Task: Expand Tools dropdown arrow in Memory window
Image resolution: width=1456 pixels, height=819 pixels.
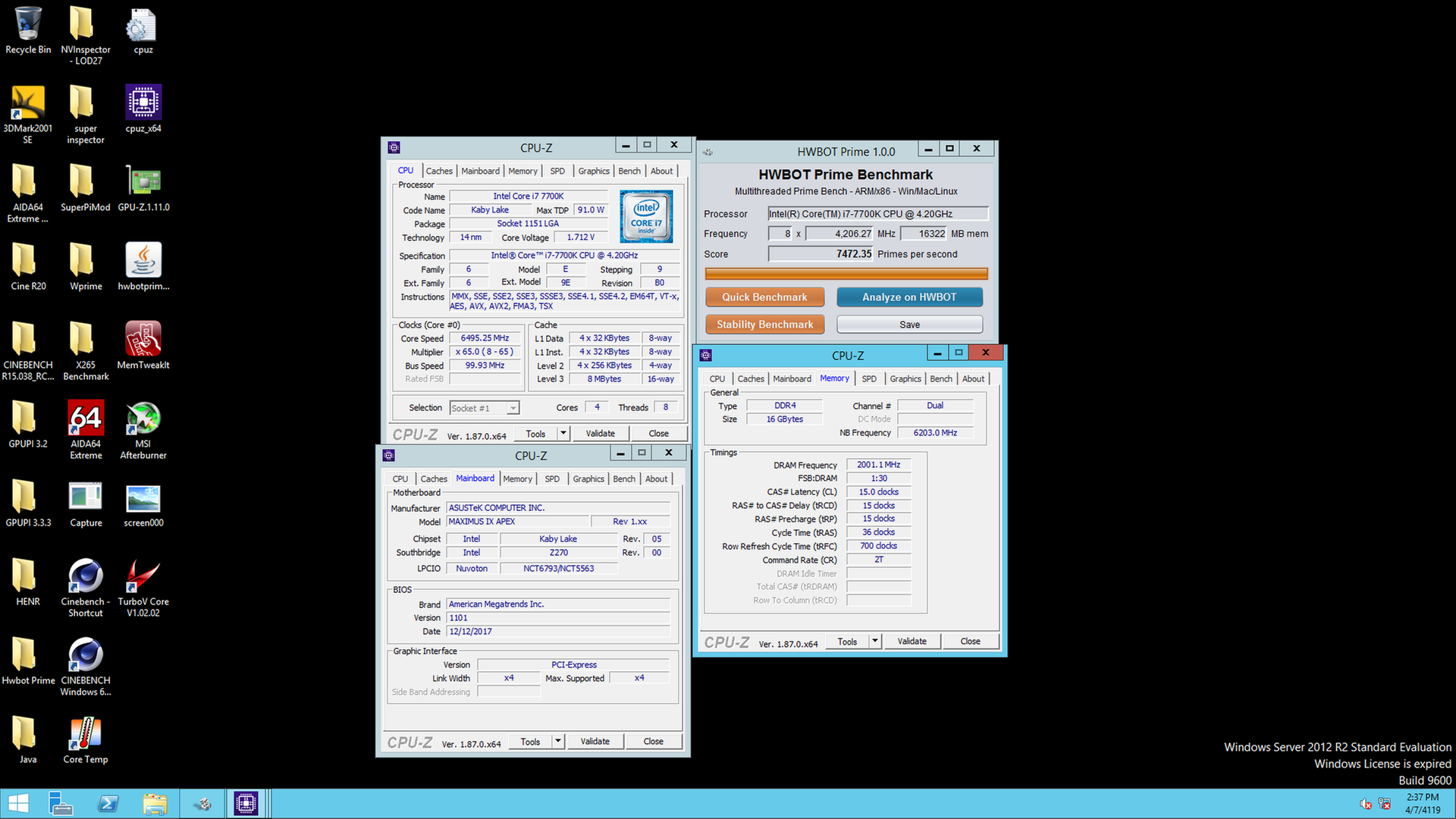Action: 874,642
